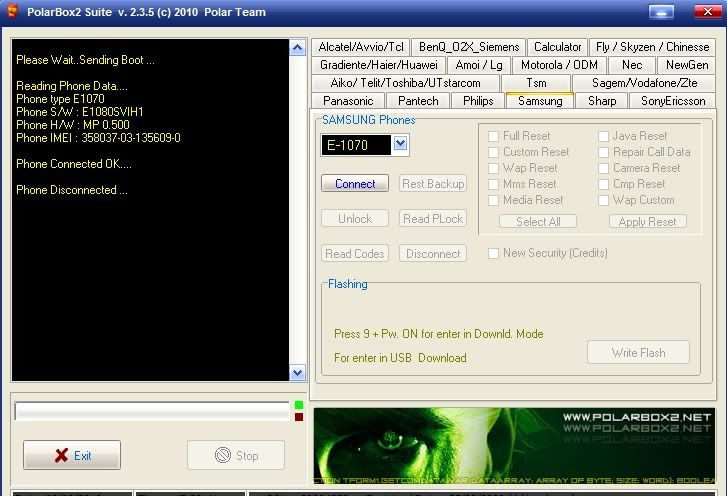
Task: Click the 'Phone Connected OK....' log line
Action: [74, 164]
